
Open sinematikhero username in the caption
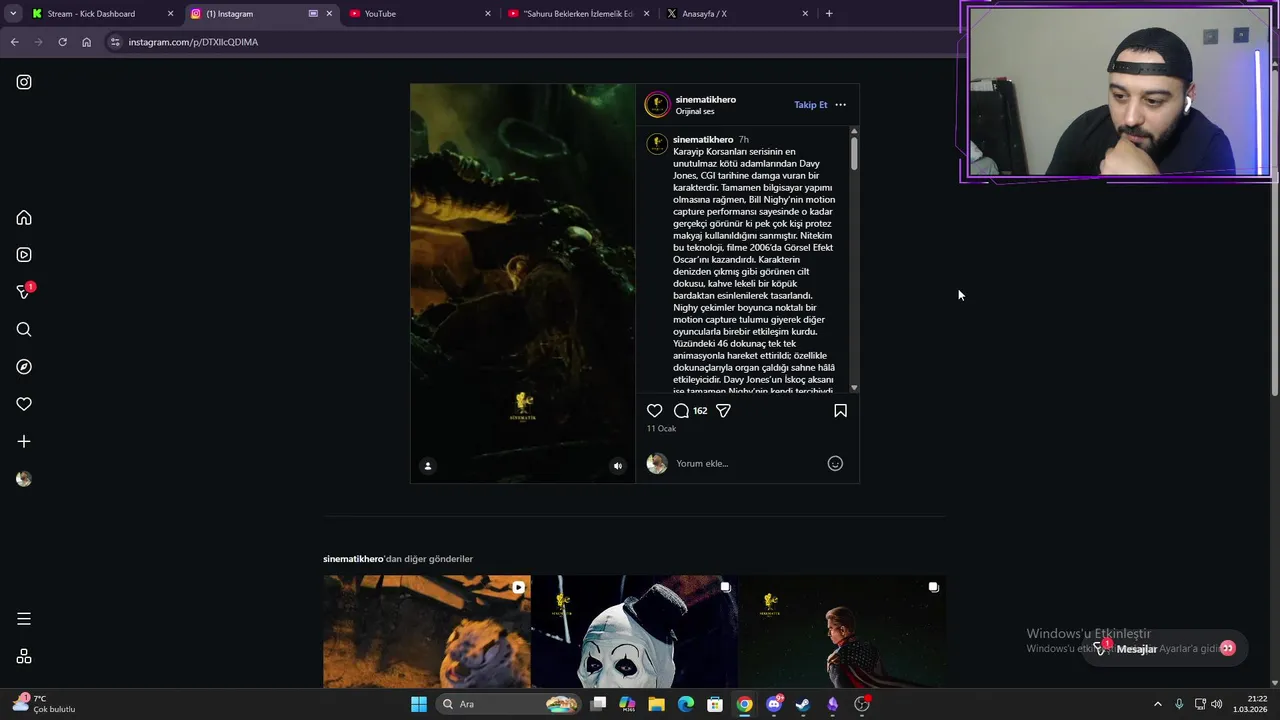point(703,140)
